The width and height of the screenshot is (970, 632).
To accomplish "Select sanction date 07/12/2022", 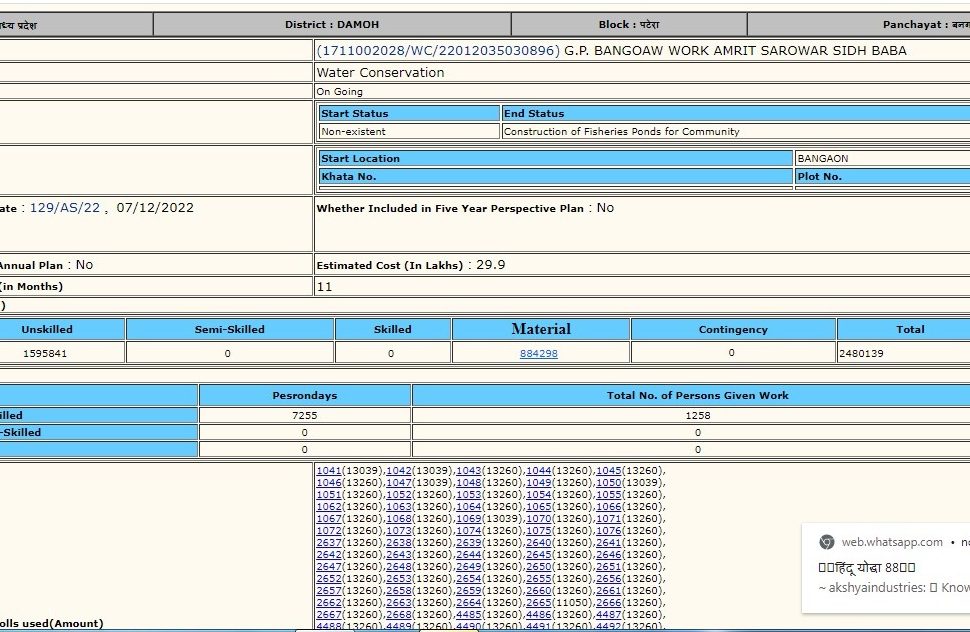I will [x=155, y=208].
